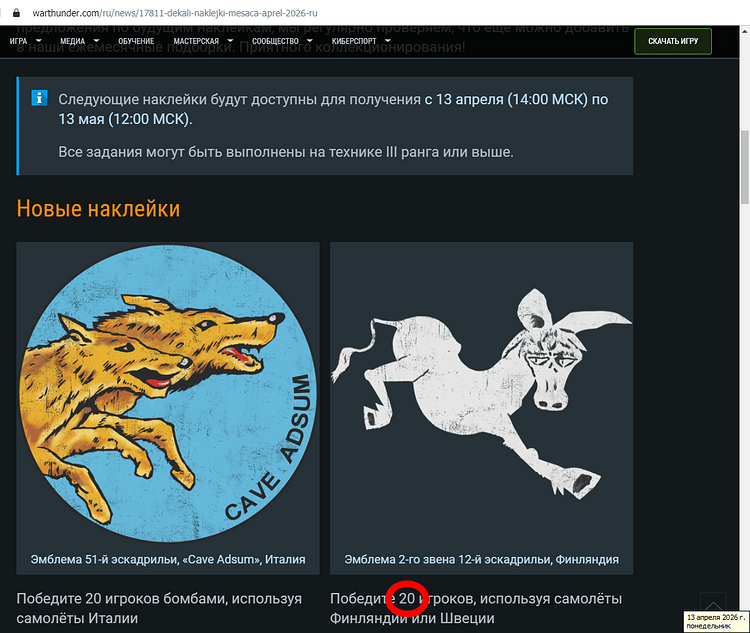Click the text 'самолёты Италии'

[x=77, y=618]
